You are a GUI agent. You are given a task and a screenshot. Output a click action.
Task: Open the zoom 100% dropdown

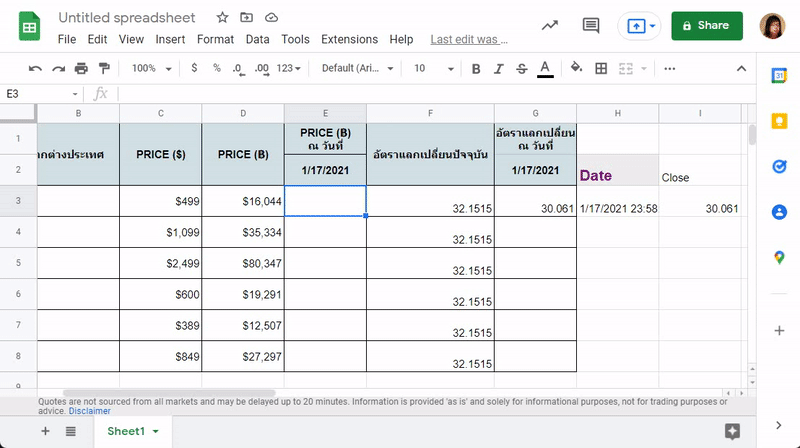152,68
